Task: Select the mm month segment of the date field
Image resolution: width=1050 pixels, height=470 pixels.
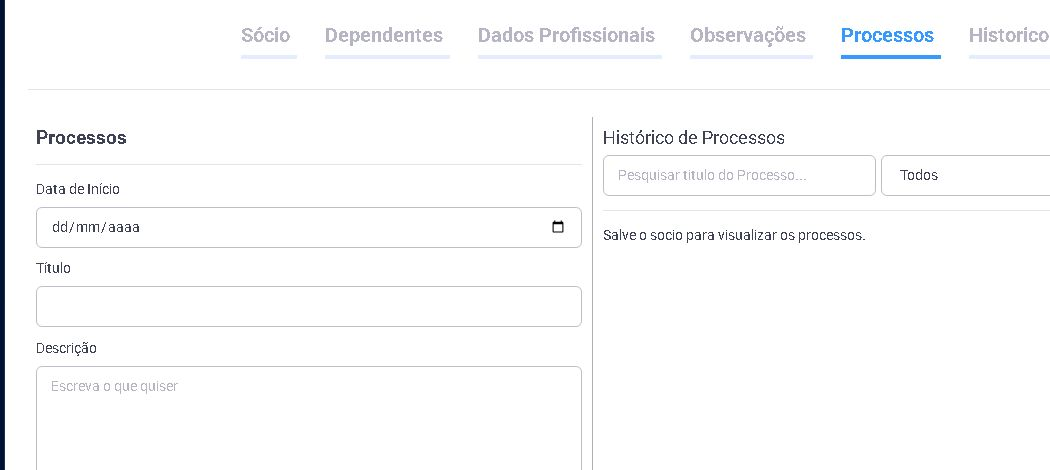Action: click(86, 227)
